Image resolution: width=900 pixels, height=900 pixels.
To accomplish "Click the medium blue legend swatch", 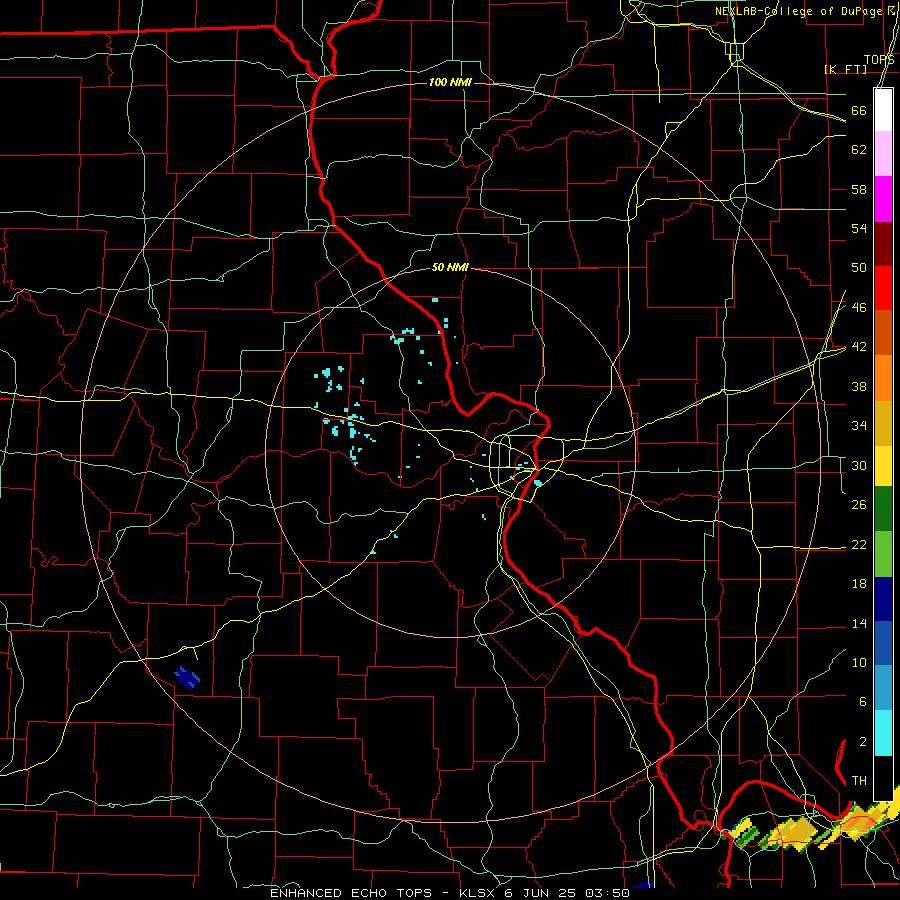I will [883, 643].
